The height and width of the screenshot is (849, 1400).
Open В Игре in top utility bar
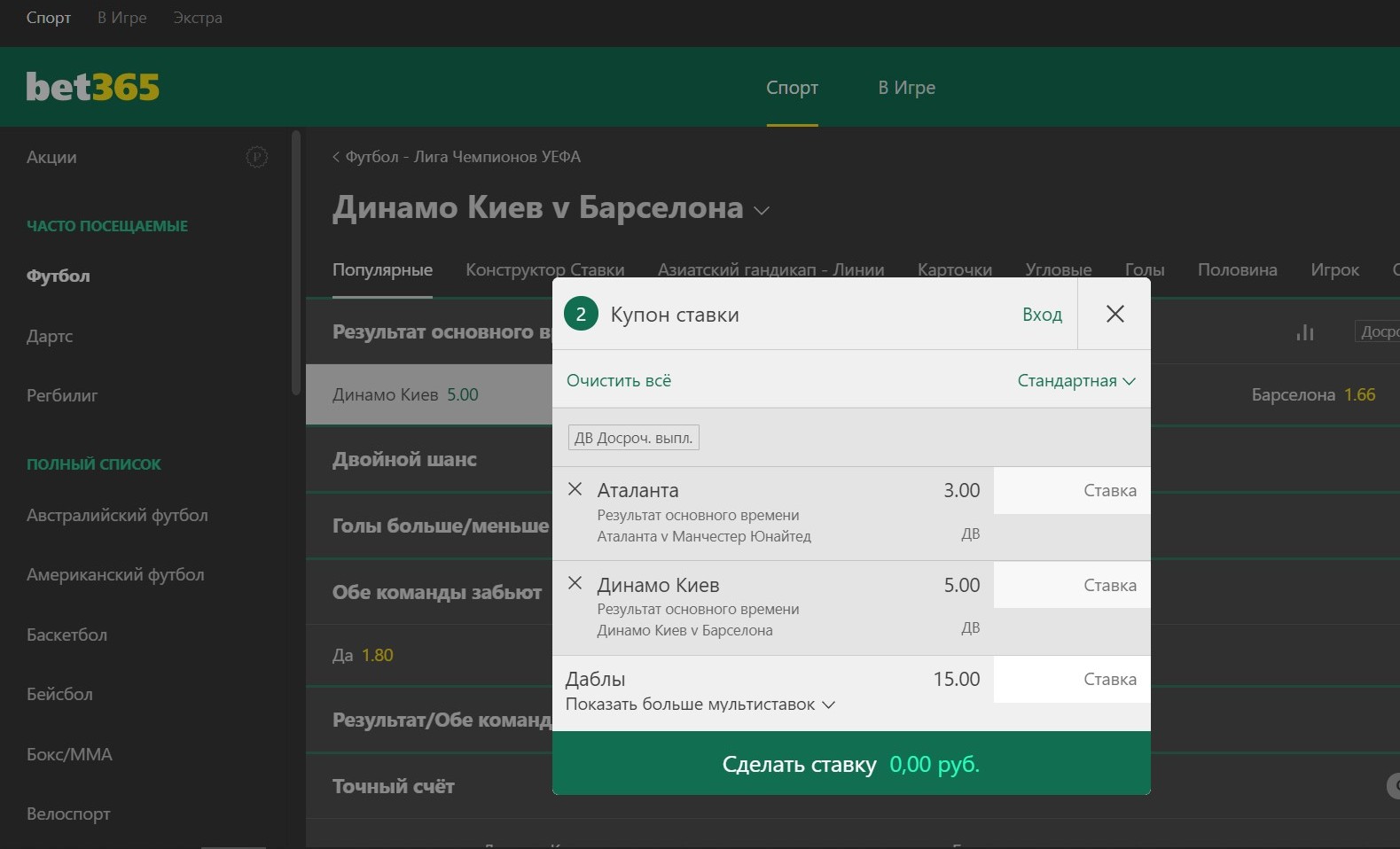click(x=122, y=18)
